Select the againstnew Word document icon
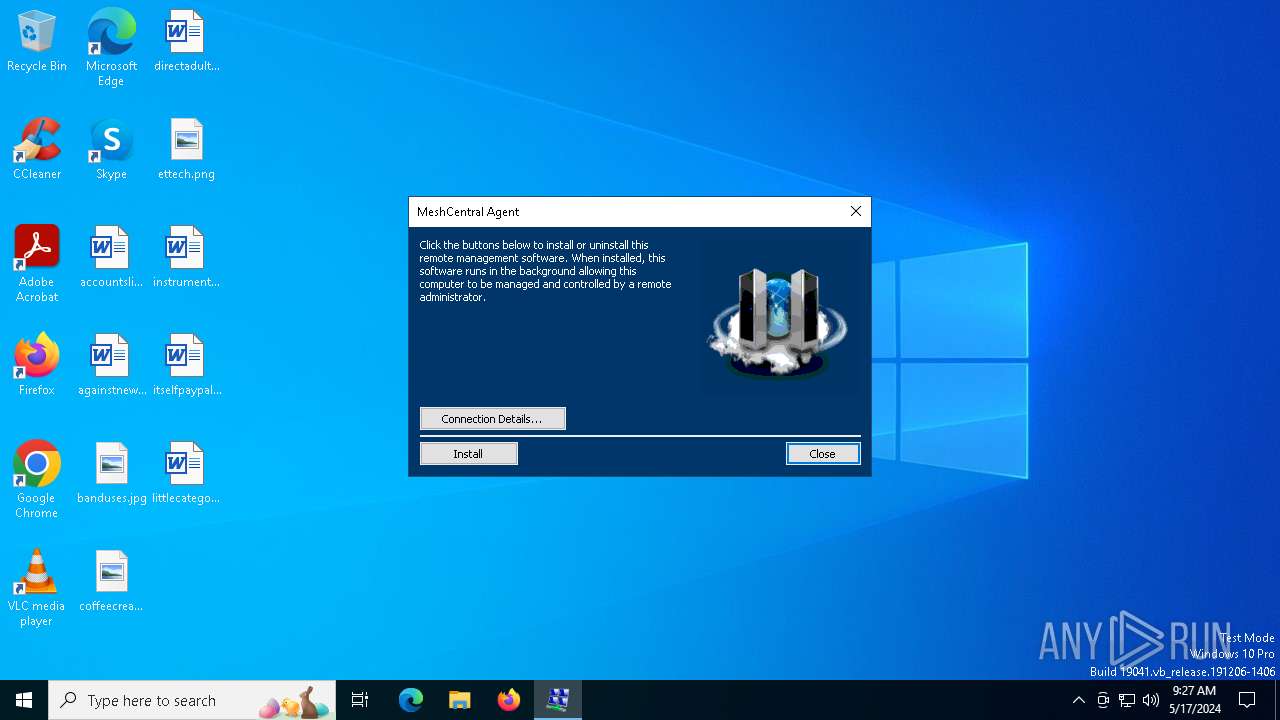 coord(111,366)
